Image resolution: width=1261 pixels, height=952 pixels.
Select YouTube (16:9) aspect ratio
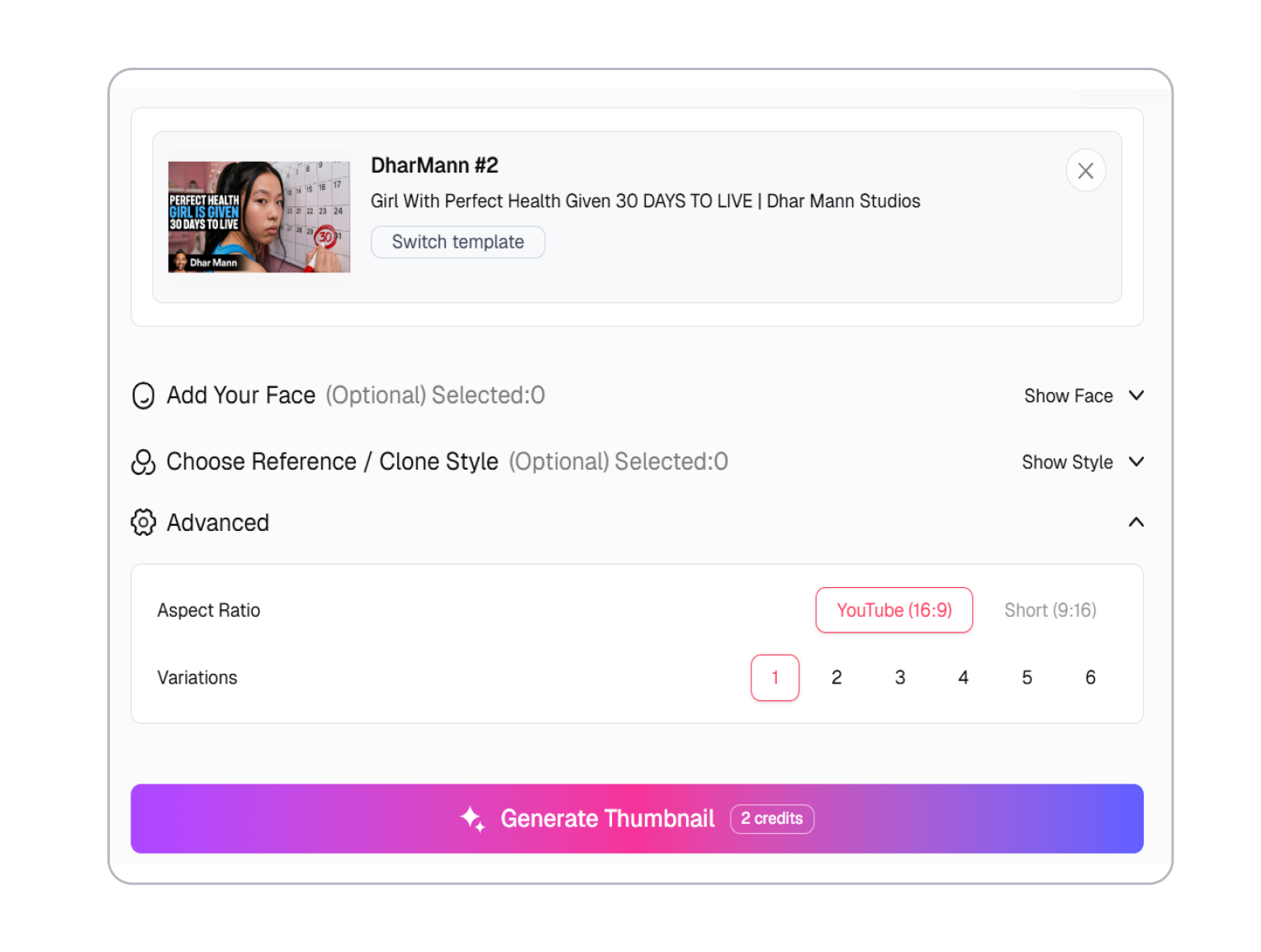point(894,610)
